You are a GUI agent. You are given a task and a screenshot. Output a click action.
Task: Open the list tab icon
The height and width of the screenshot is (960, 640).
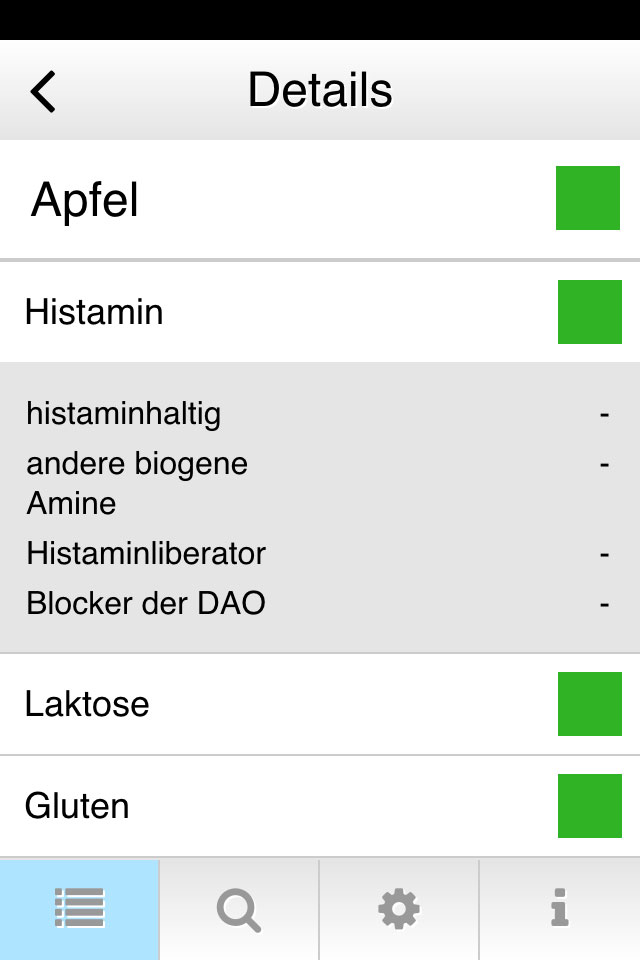point(80,909)
